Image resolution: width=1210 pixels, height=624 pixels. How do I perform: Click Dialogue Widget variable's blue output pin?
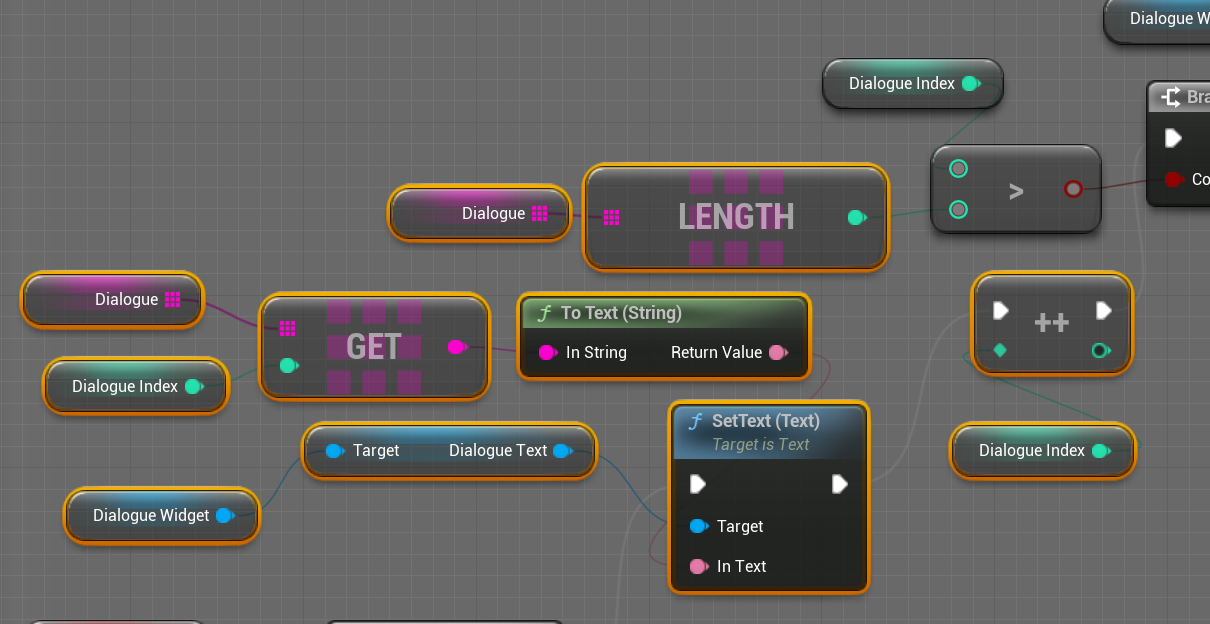click(x=225, y=515)
